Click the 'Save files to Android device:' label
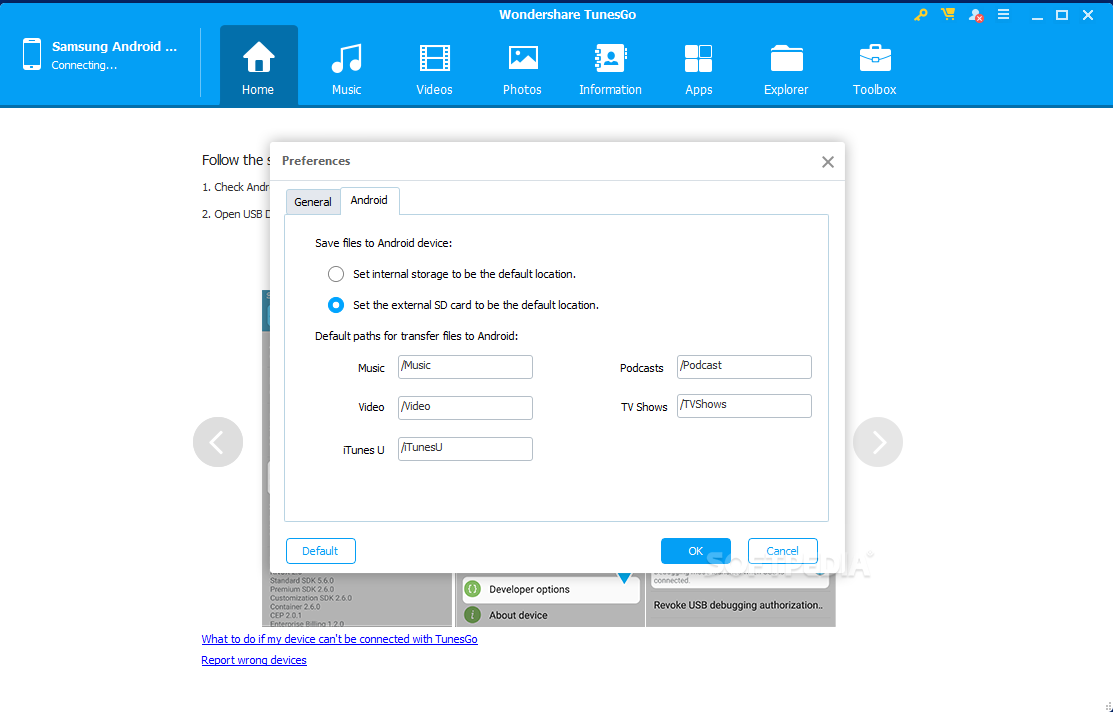The height and width of the screenshot is (712, 1113). point(383,243)
